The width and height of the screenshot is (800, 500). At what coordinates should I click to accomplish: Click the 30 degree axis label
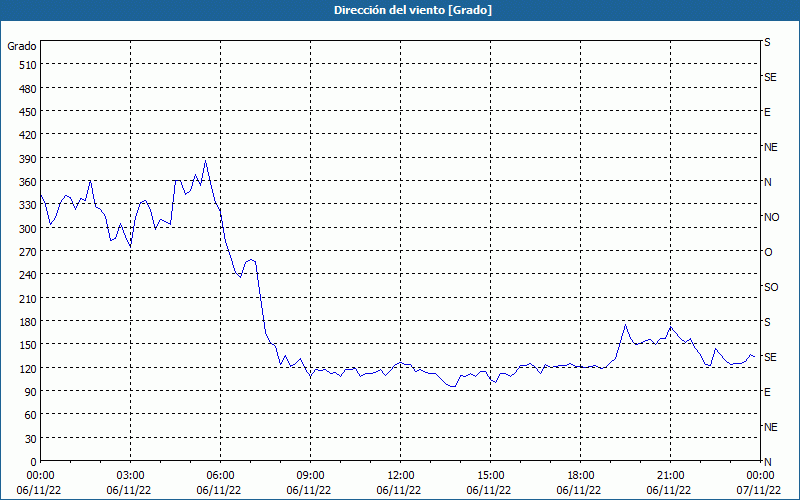point(31,439)
